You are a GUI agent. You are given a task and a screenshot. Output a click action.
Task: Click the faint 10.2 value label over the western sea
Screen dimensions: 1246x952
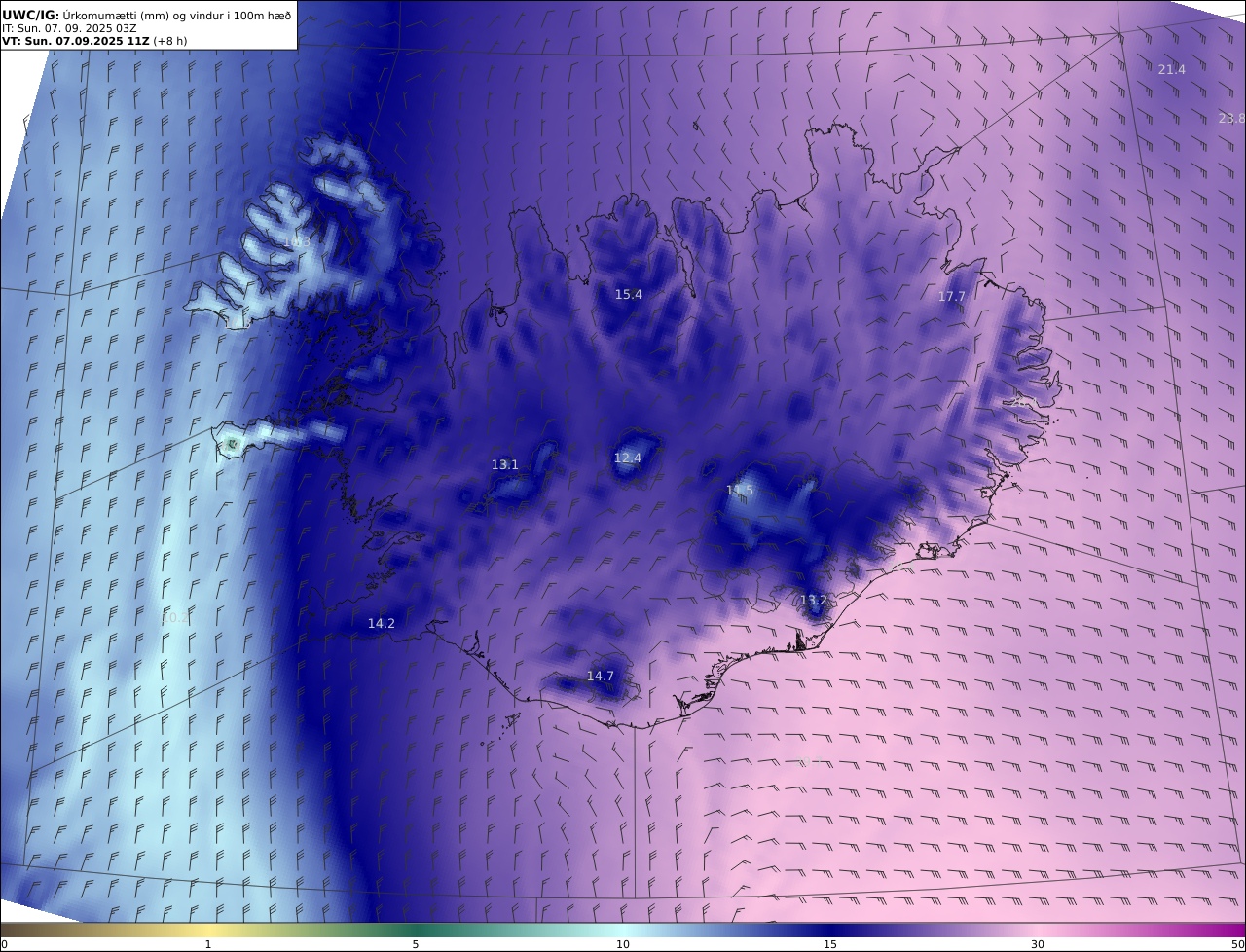pos(174,617)
